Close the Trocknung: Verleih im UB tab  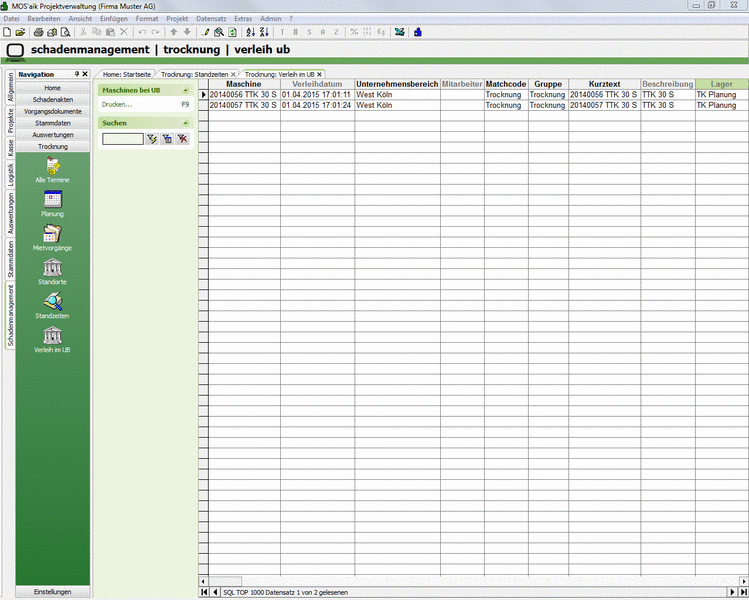320,75
